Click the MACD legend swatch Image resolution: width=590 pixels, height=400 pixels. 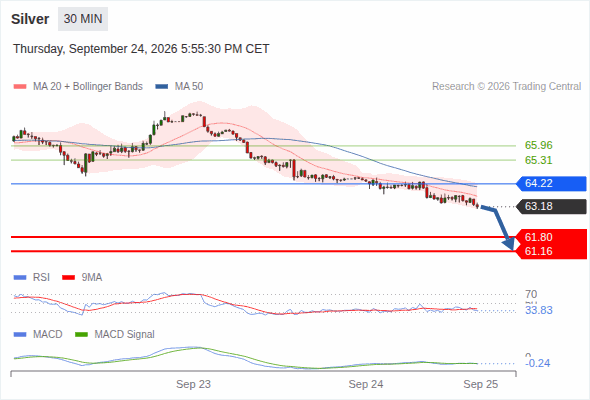20,335
